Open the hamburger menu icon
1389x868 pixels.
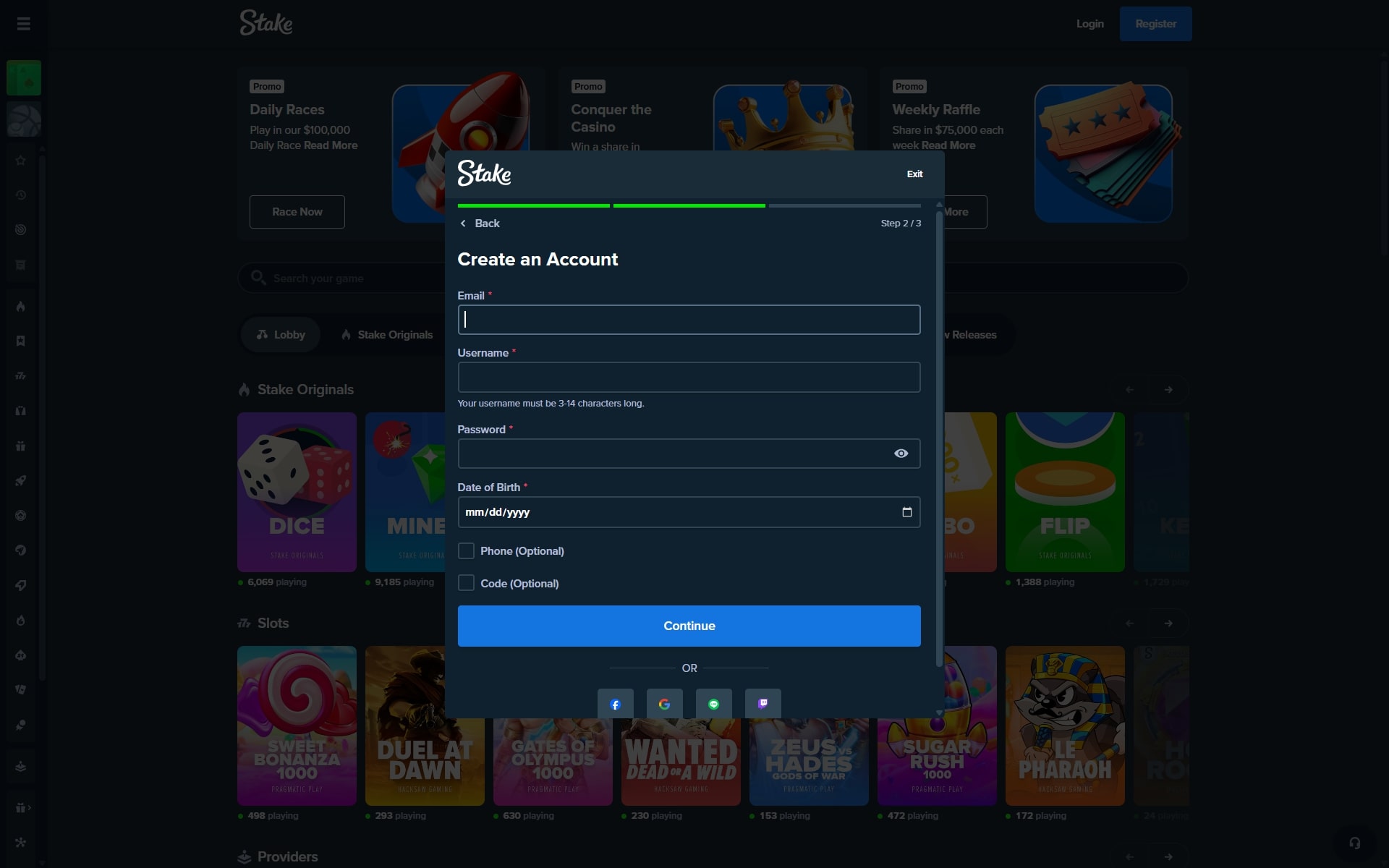[x=23, y=24]
